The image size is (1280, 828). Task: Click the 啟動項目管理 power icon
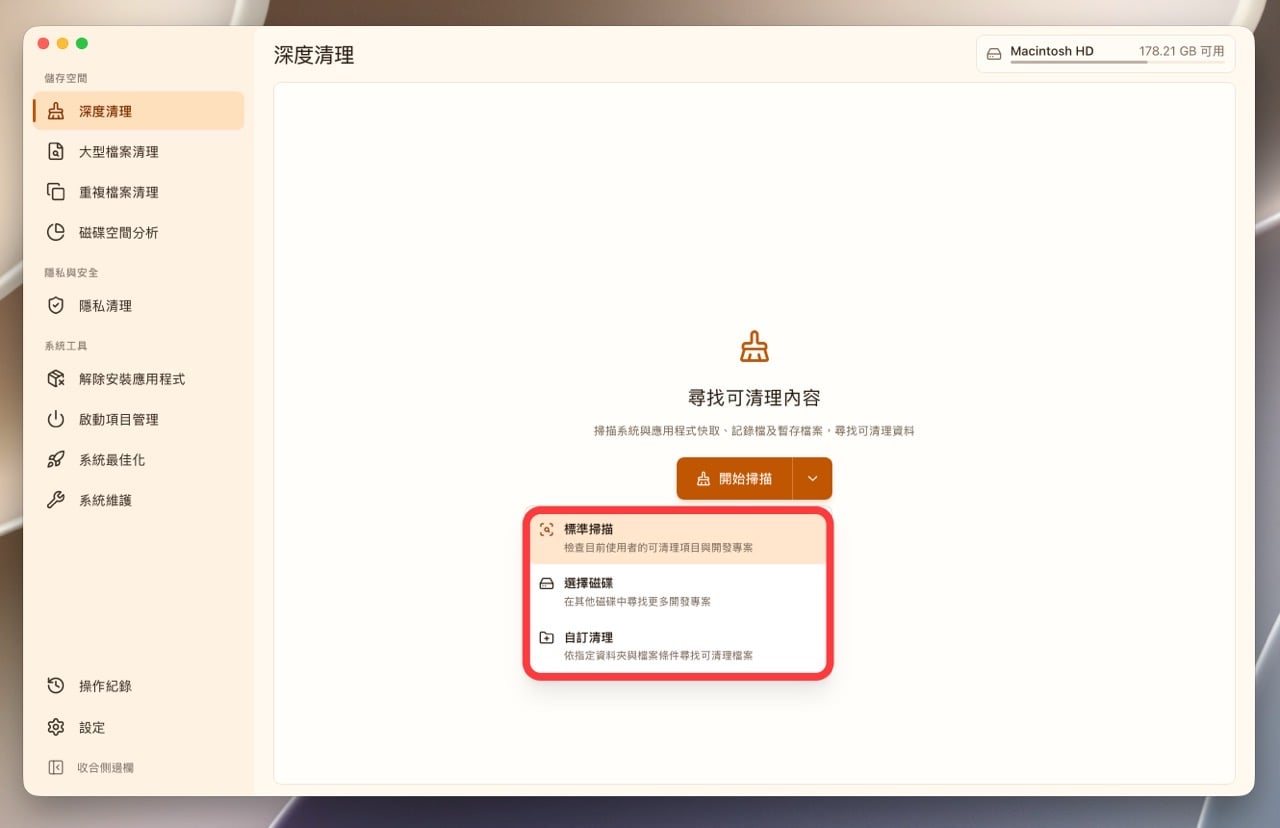click(x=56, y=419)
